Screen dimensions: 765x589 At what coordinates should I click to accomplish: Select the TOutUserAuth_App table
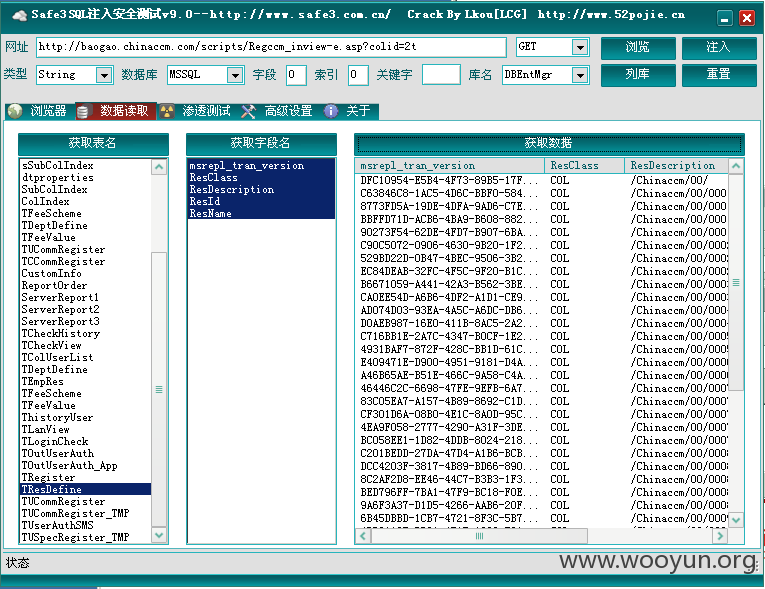tap(85, 466)
